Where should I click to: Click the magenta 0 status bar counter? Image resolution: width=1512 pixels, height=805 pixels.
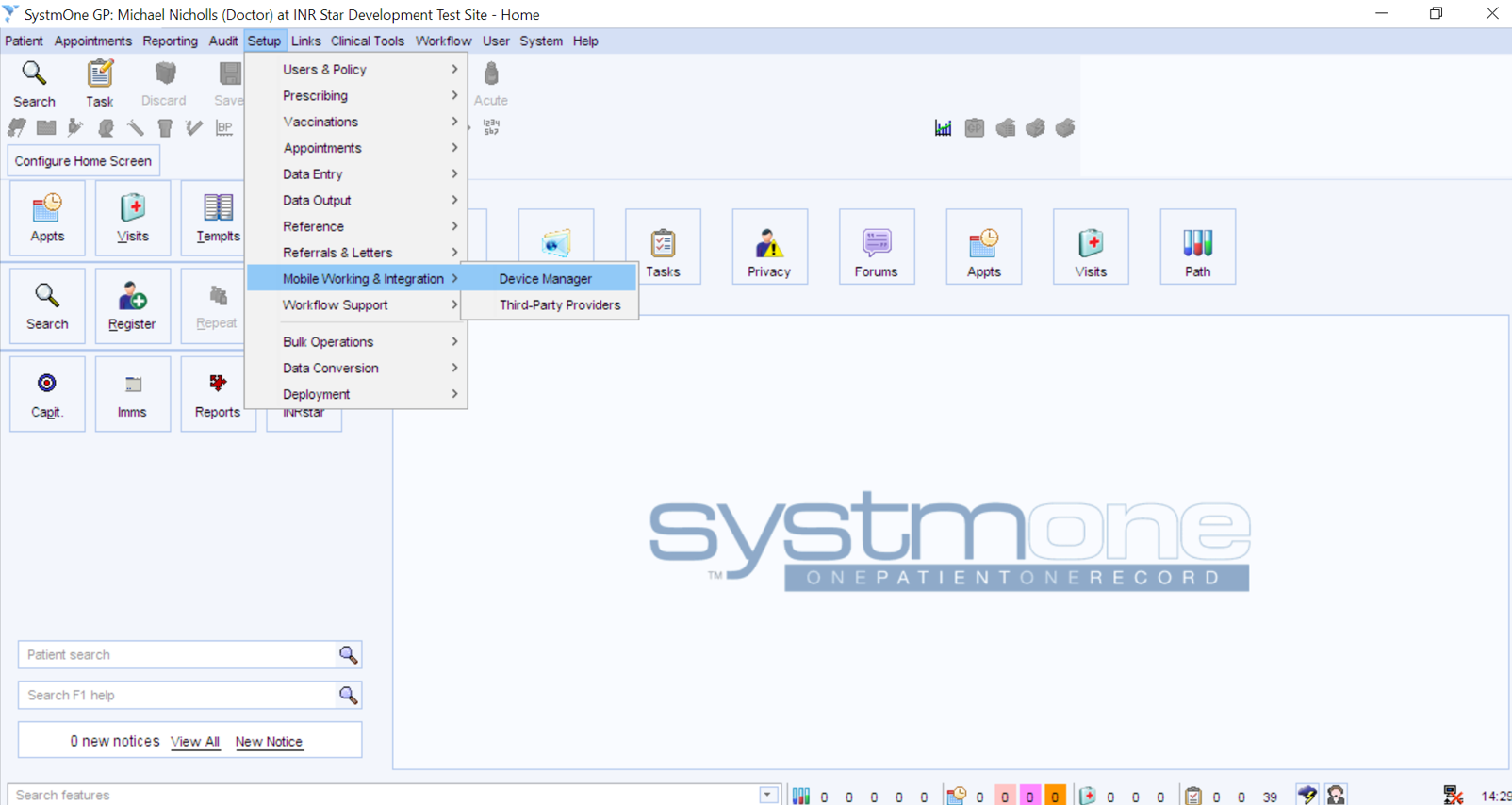1029,797
